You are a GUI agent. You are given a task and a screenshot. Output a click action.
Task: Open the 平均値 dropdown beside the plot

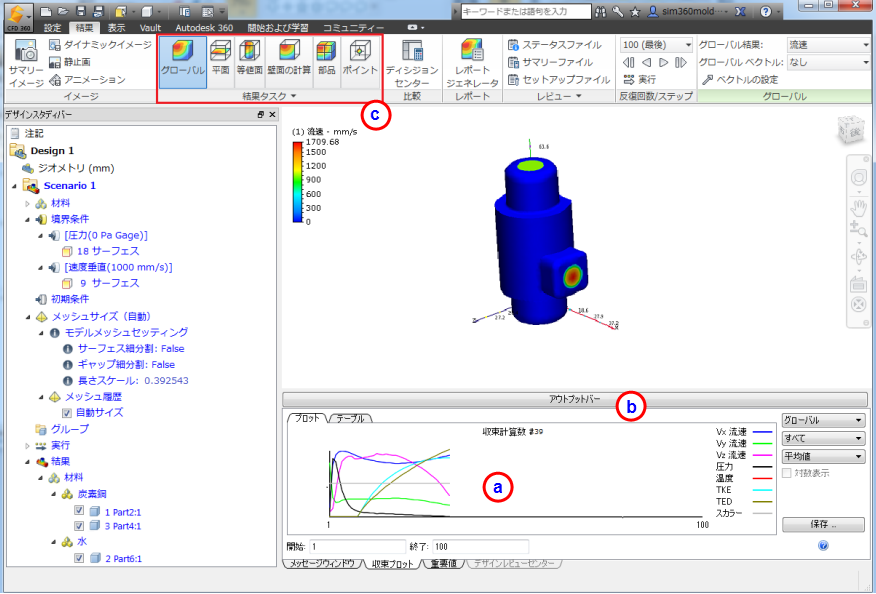823,457
